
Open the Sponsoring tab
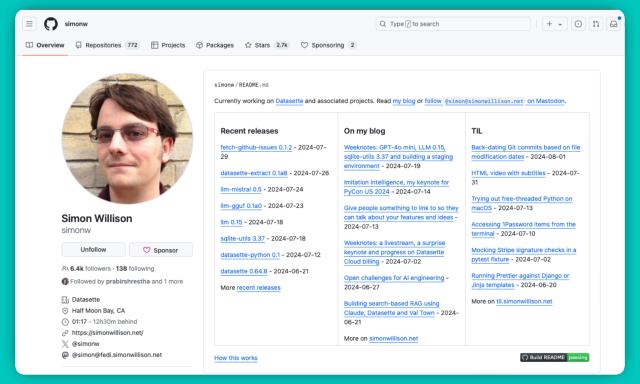pos(329,45)
